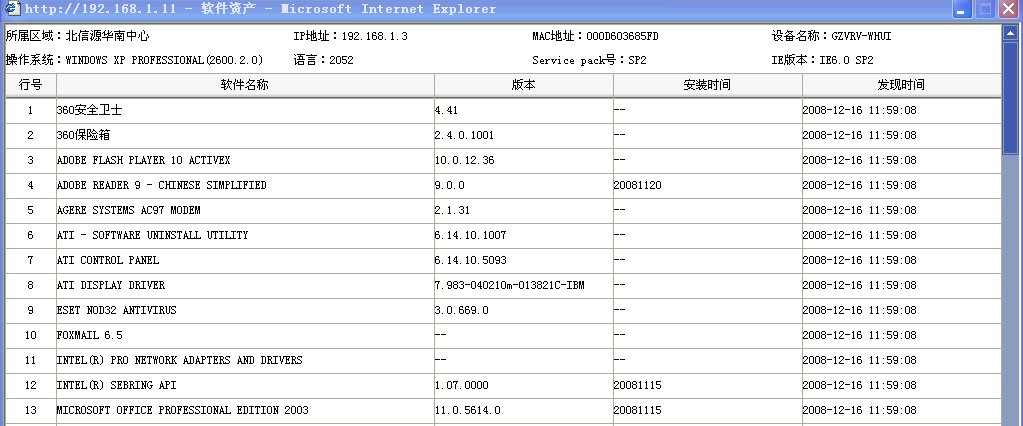Click the Service pack号 SP2 text
This screenshot has height=426, width=1023.
589,60
